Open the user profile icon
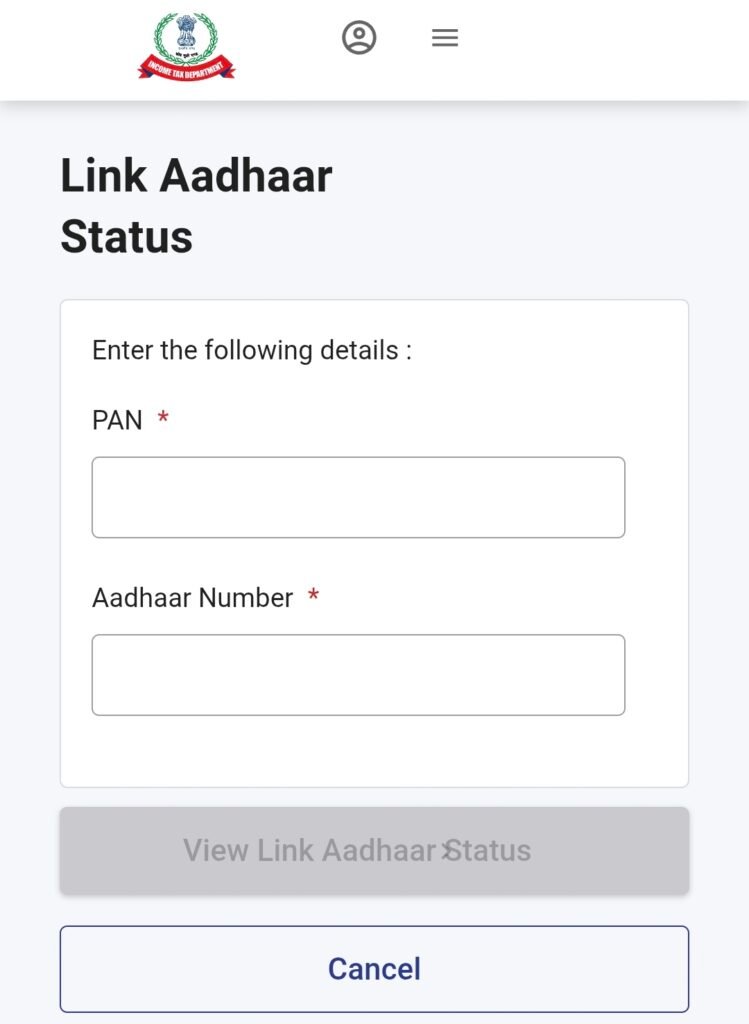The width and height of the screenshot is (749, 1024). 359,38
